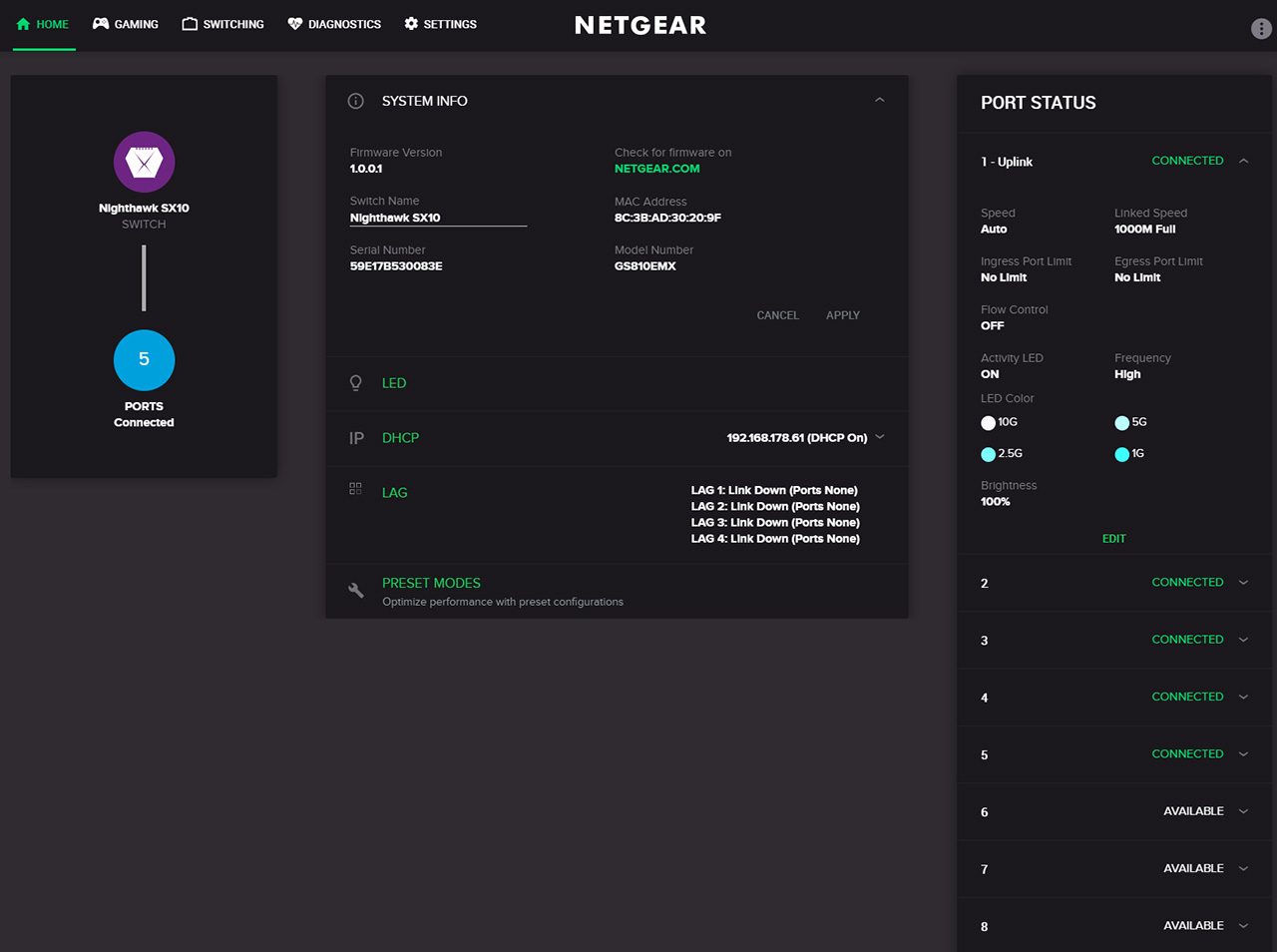Image resolution: width=1277 pixels, height=952 pixels.
Task: Click the 10G white LED color swatch
Action: click(x=988, y=423)
